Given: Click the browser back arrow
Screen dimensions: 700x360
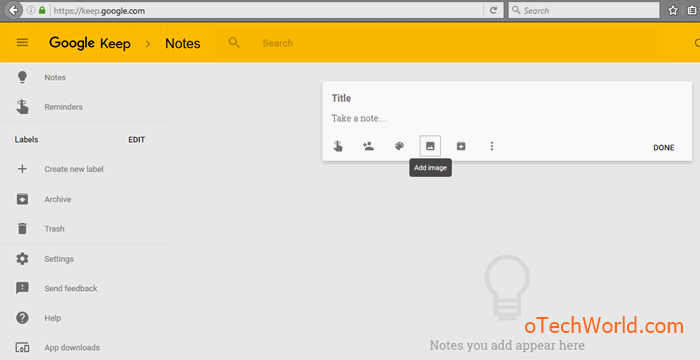Looking at the screenshot, I should pos(14,10).
